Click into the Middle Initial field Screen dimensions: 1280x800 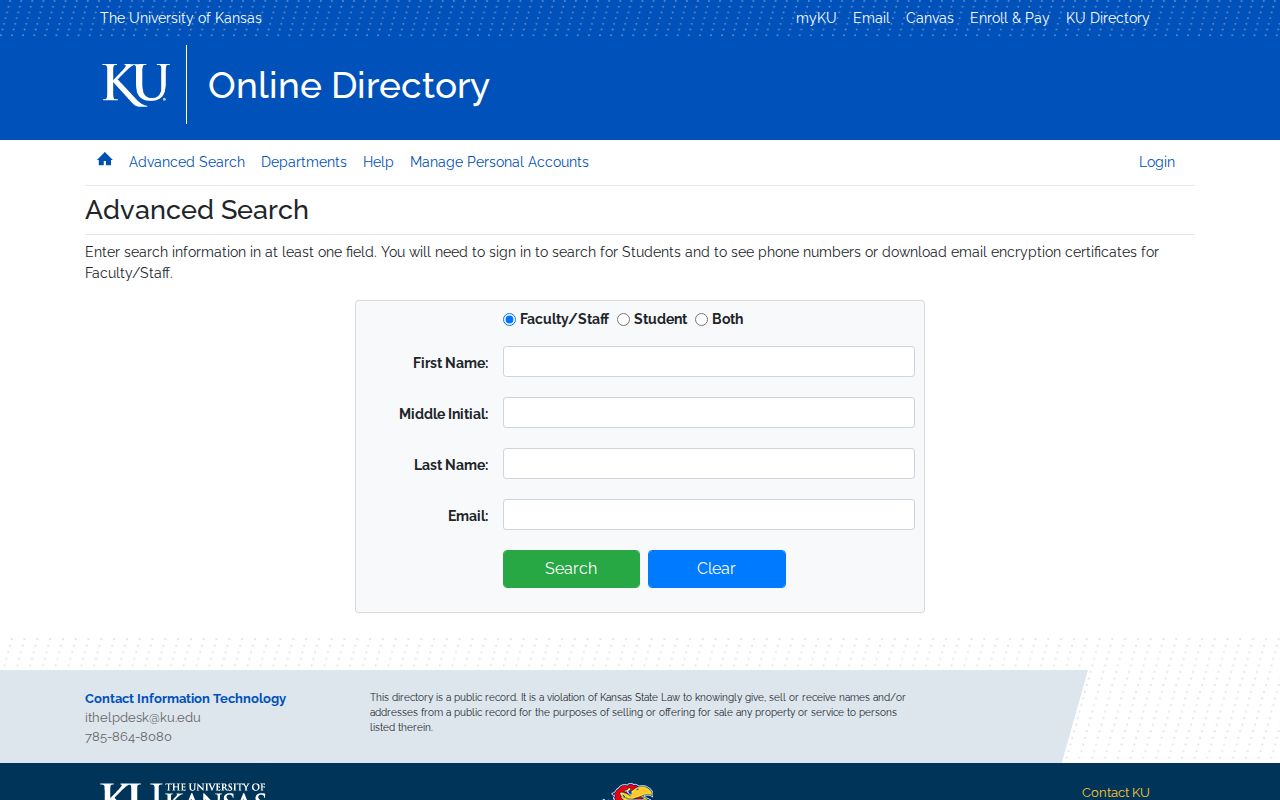[709, 413]
